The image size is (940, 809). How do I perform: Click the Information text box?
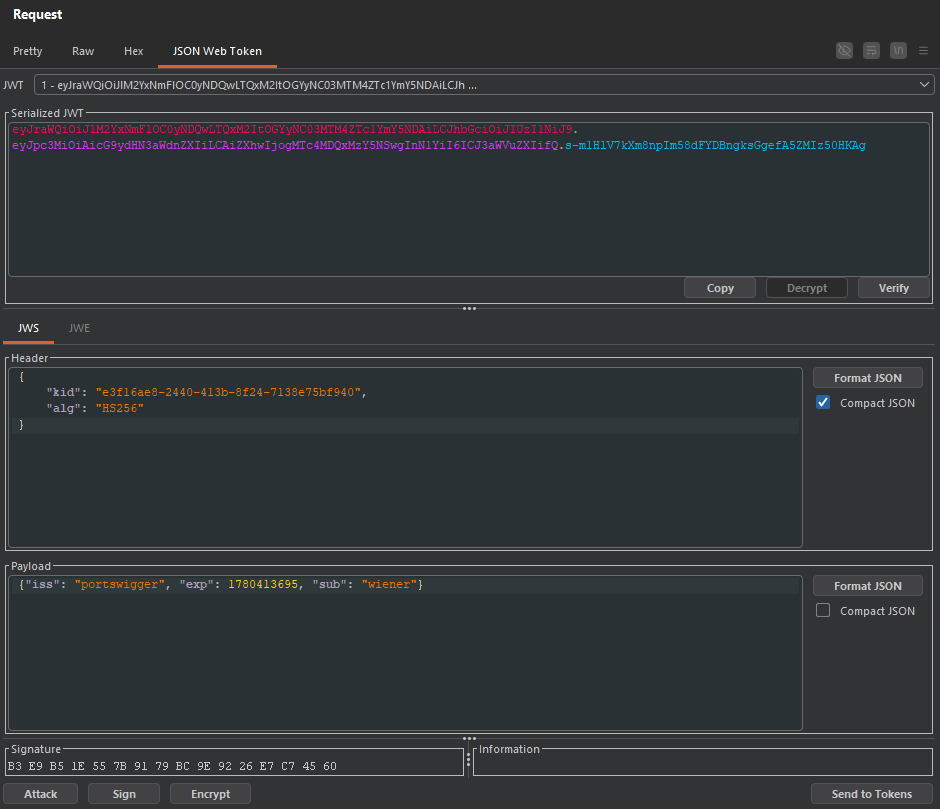[x=703, y=766]
